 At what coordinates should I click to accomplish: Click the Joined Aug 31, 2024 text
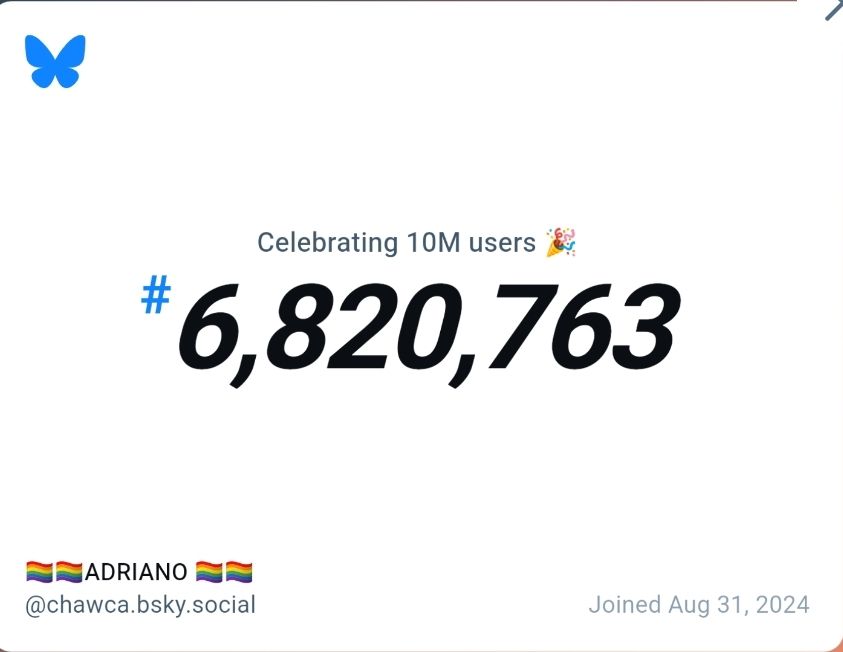click(x=699, y=605)
